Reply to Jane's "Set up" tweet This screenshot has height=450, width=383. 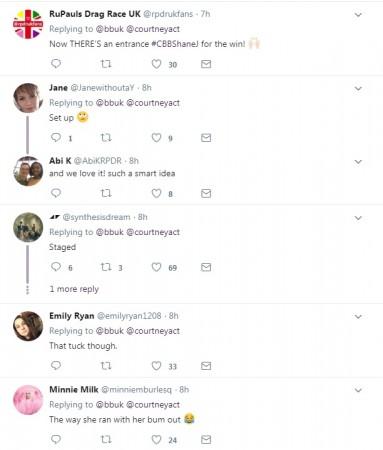click(x=56, y=137)
